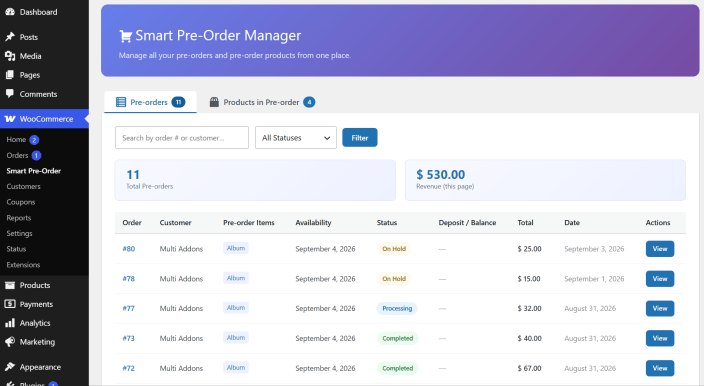Click the Deposit / Balance column header
Viewport: 704px width, 386px height.
(x=467, y=223)
